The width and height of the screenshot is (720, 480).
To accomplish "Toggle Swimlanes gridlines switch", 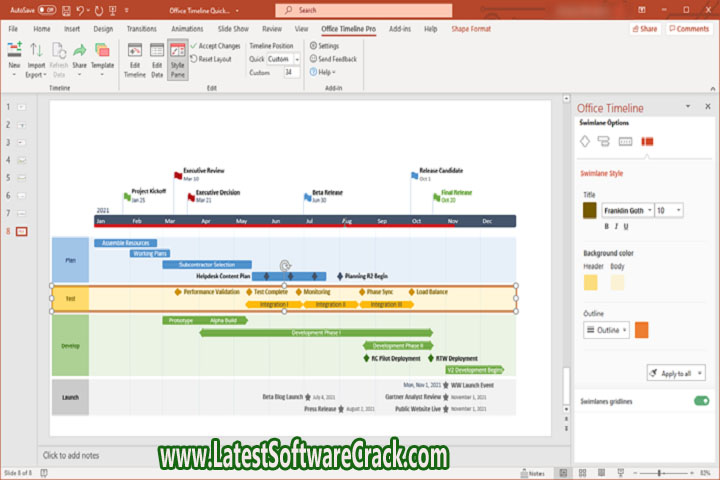I will [702, 401].
